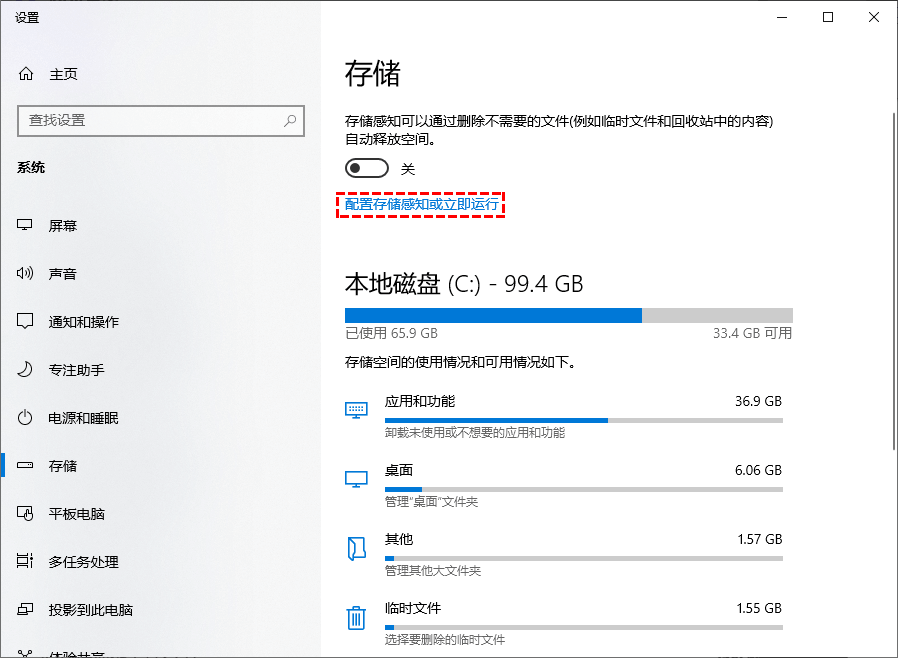Click the Home icon in sidebar
Image resolution: width=898 pixels, height=658 pixels.
click(x=26, y=74)
